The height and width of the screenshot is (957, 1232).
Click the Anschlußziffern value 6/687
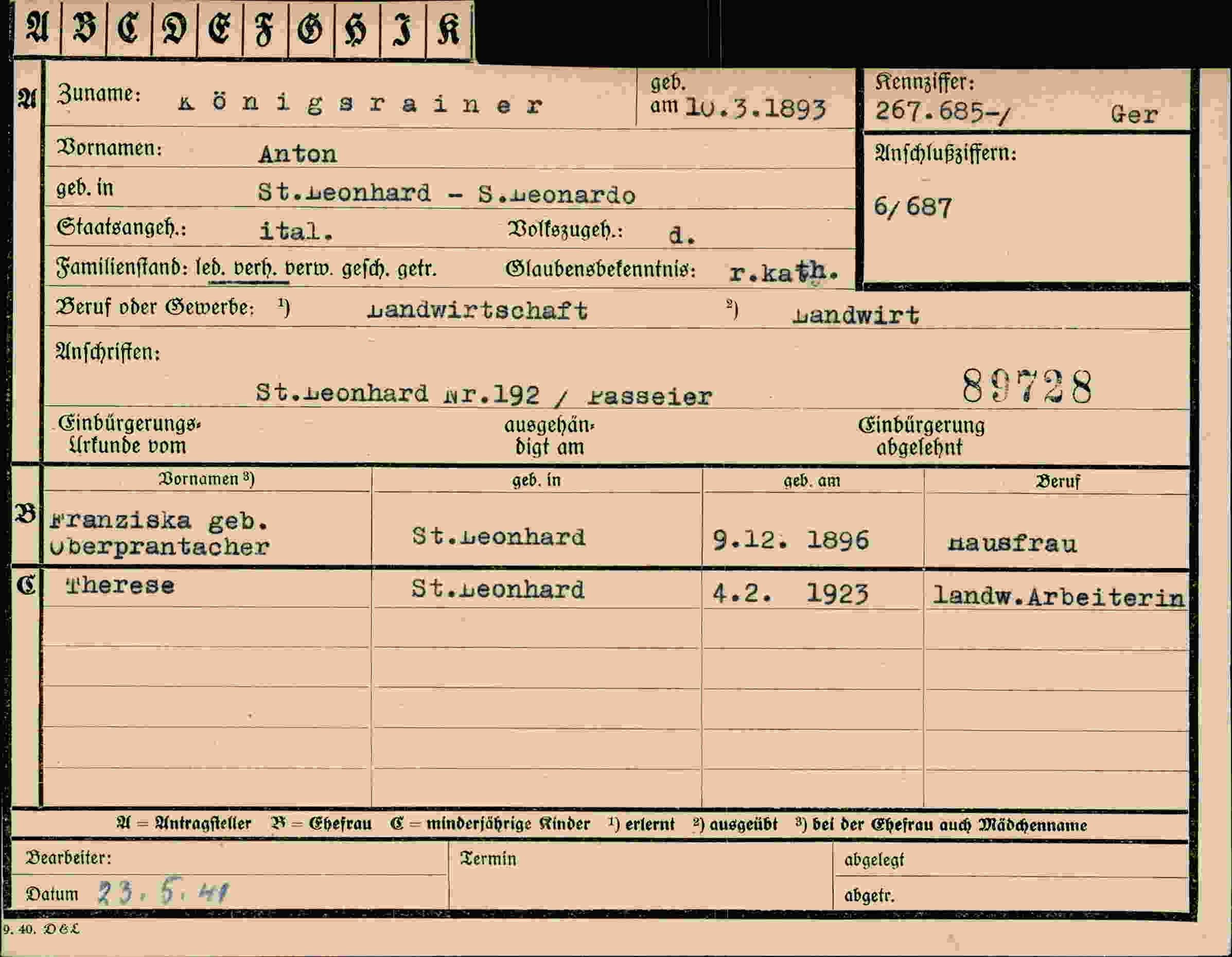tap(913, 207)
